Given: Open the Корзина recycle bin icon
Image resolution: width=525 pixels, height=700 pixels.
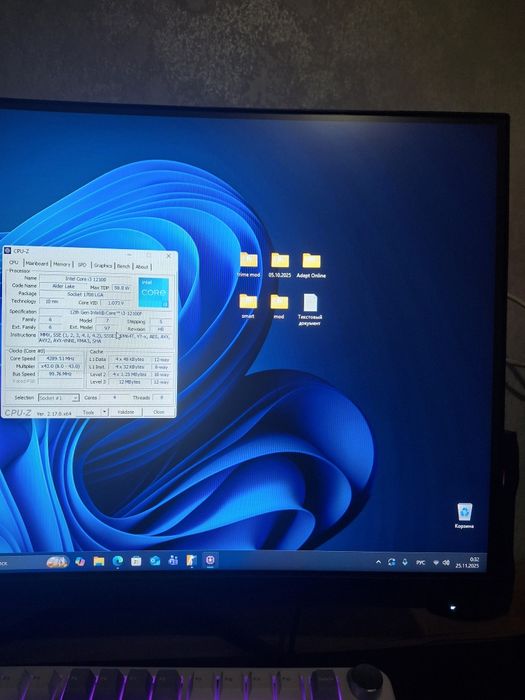Looking at the screenshot, I should click(x=464, y=515).
